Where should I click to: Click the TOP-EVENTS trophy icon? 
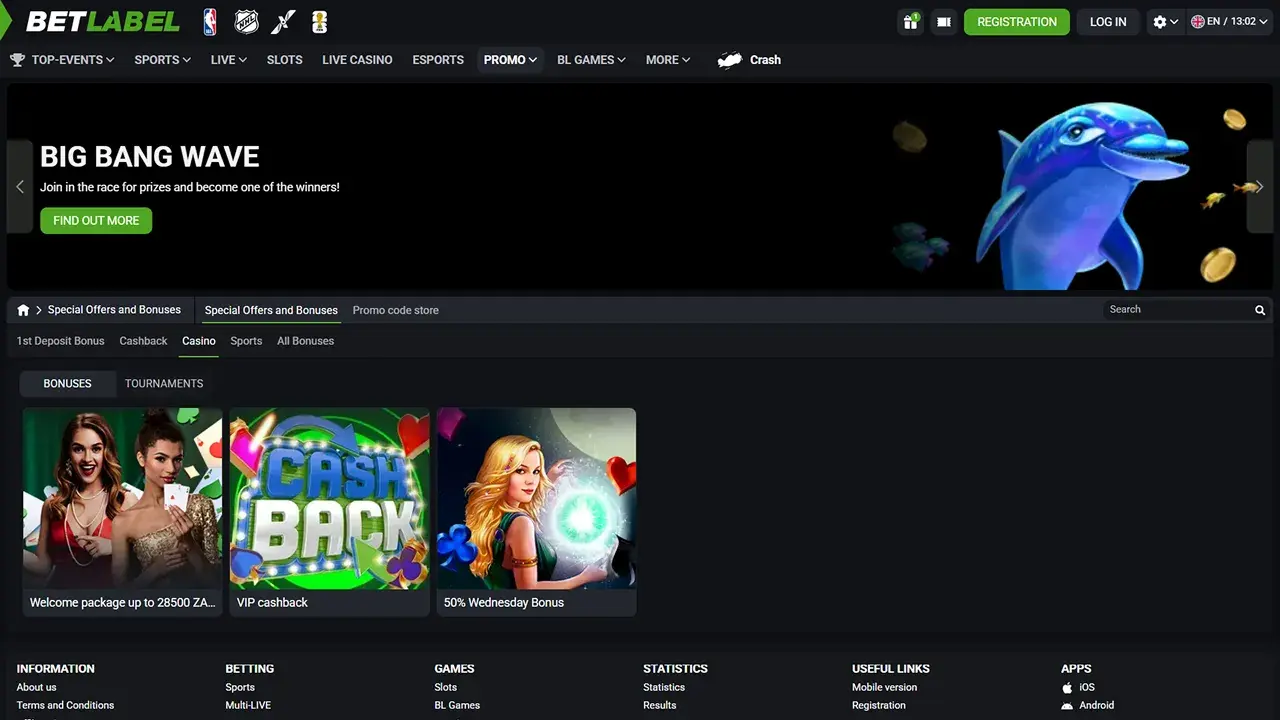[x=17, y=60]
